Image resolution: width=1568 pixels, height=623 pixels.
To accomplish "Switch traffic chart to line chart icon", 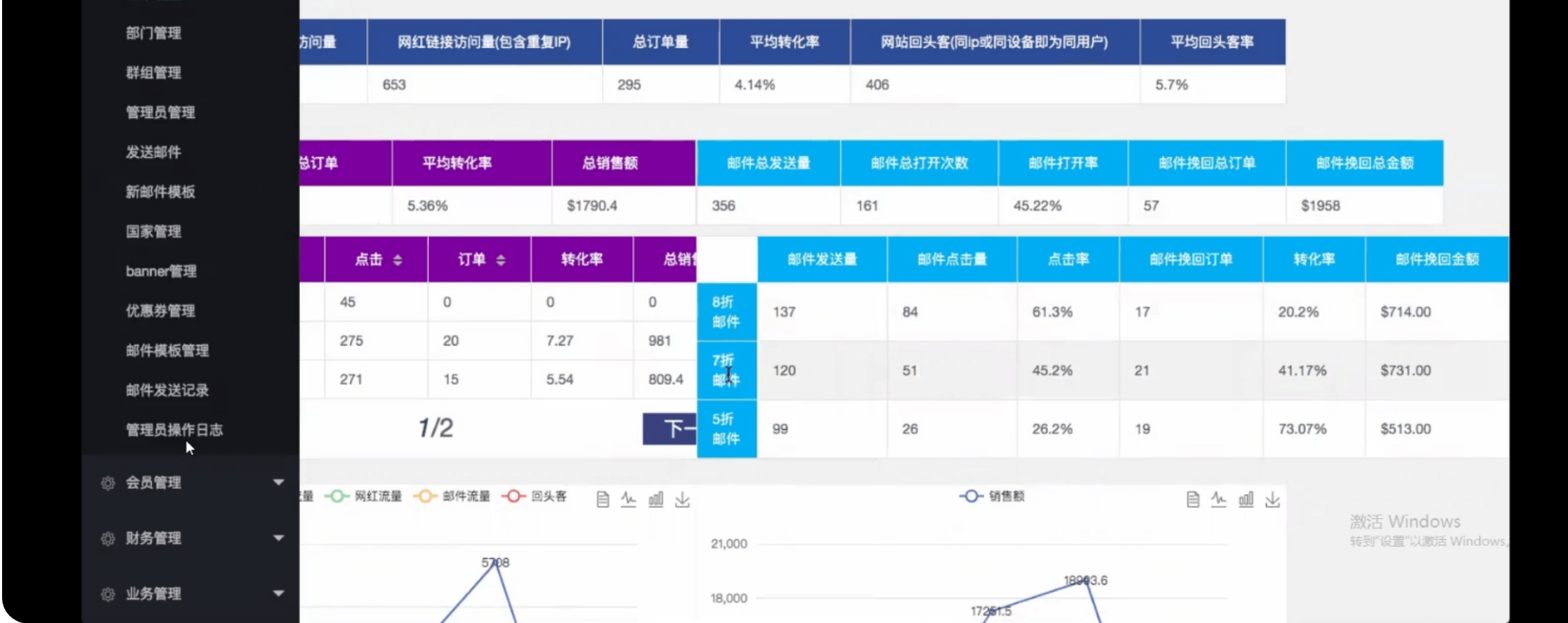I will pyautogui.click(x=629, y=499).
